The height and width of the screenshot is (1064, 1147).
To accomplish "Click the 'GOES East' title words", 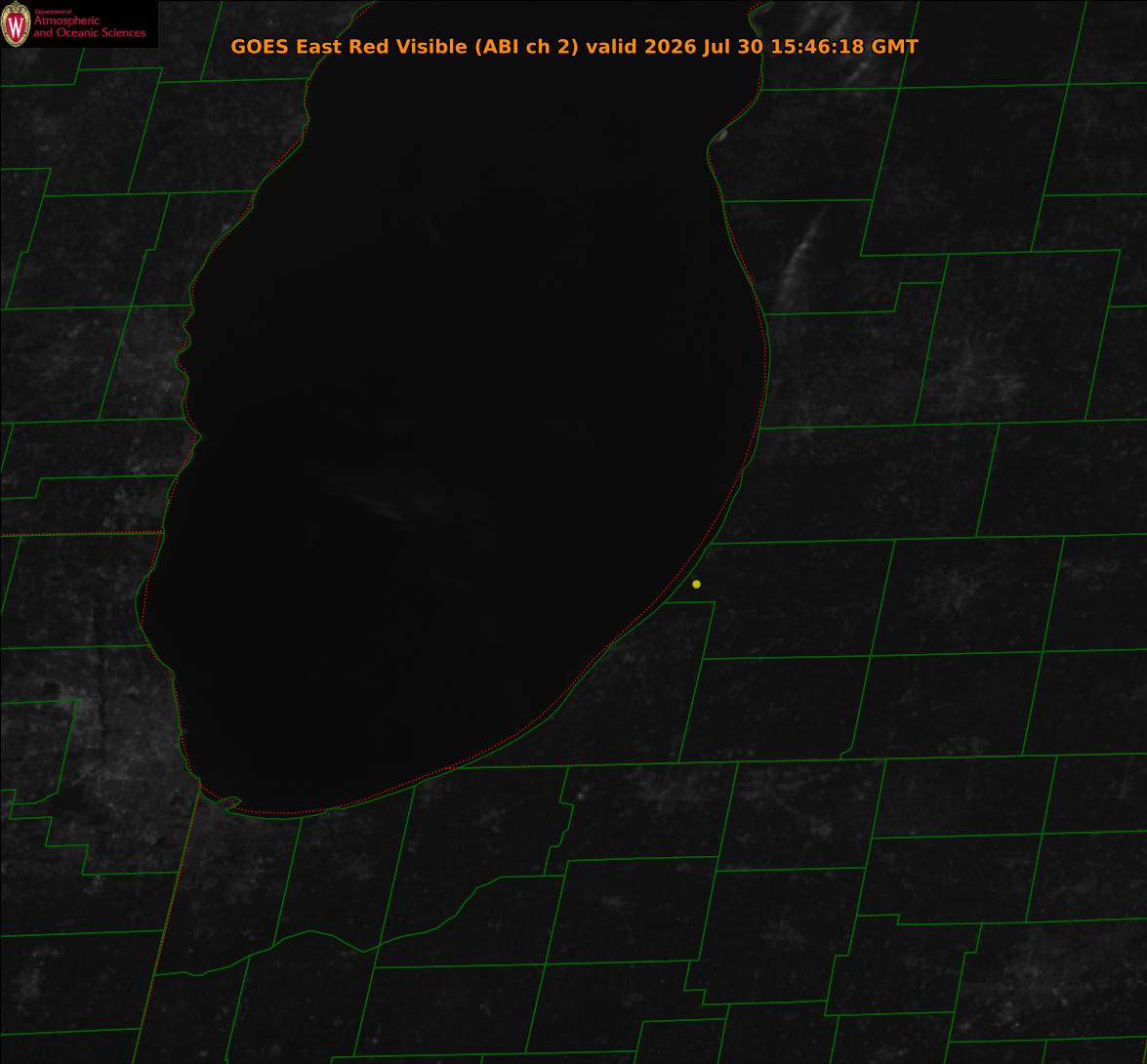I will [286, 46].
